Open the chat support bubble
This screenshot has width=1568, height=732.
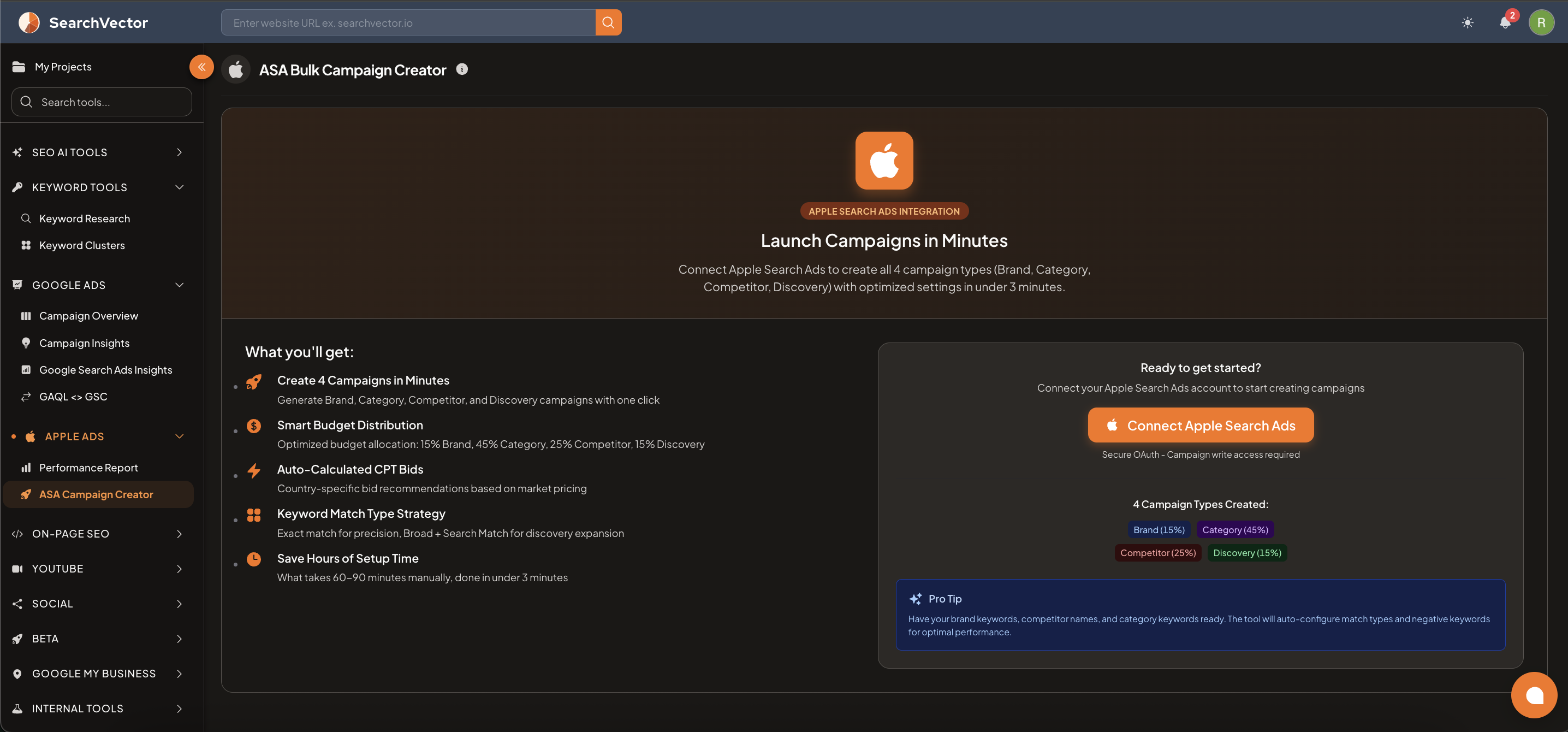click(x=1534, y=695)
